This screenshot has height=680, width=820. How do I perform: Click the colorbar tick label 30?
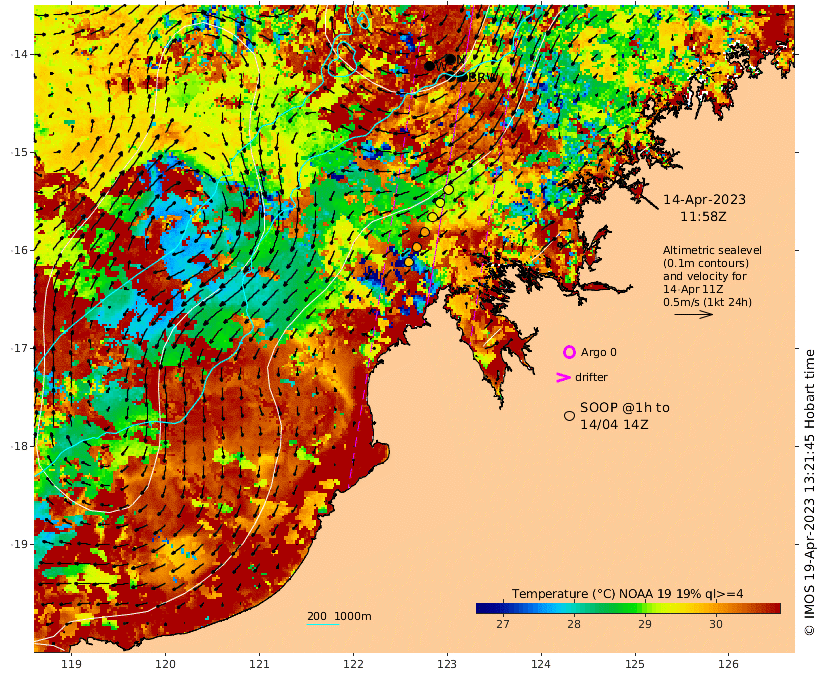click(716, 624)
